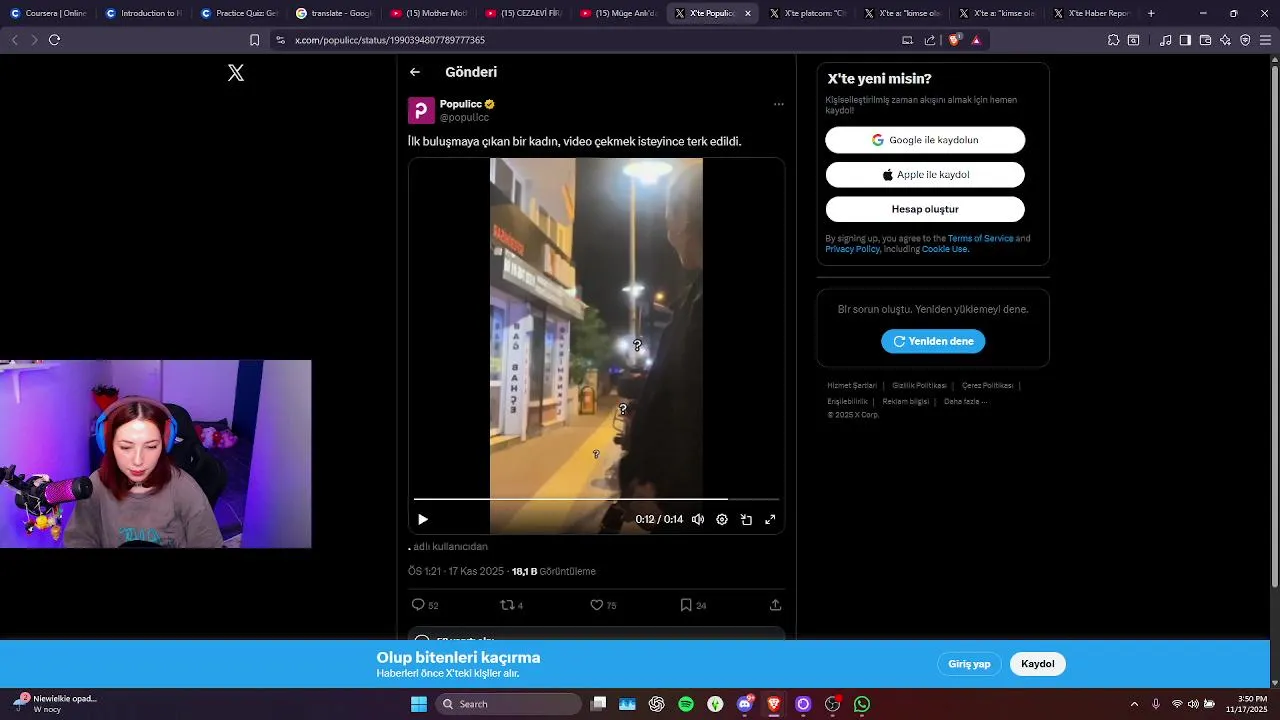
Task: Bookmark the post with the bookmark icon
Action: coord(693,605)
